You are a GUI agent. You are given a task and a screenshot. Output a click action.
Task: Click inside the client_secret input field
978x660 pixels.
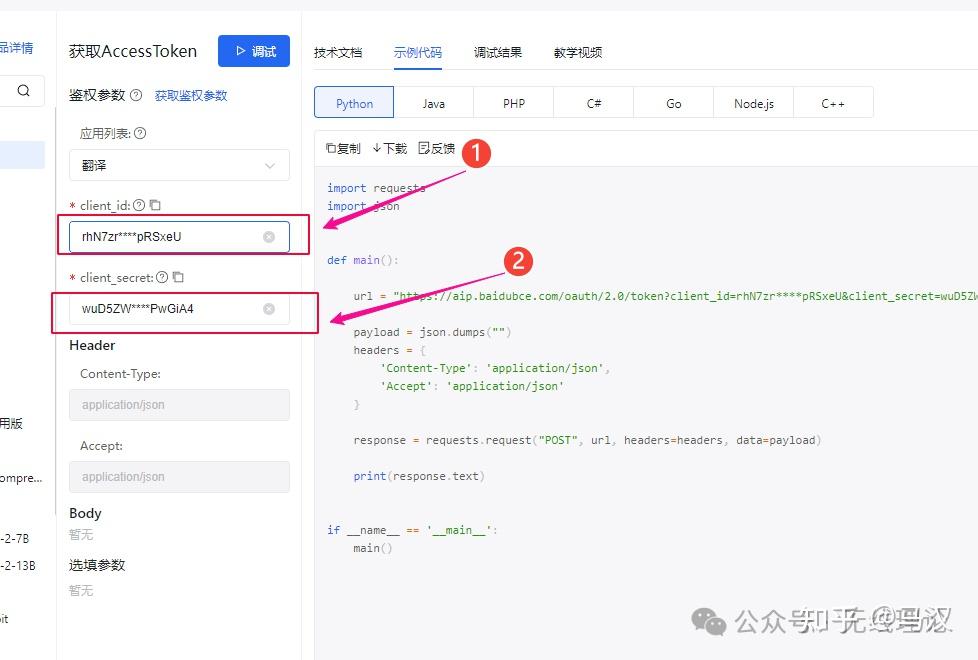pyautogui.click(x=160, y=308)
